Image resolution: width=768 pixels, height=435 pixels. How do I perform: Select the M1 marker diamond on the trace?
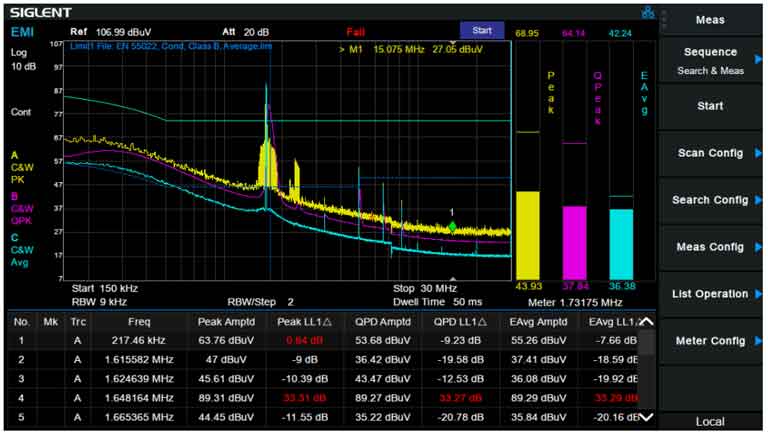[452, 227]
